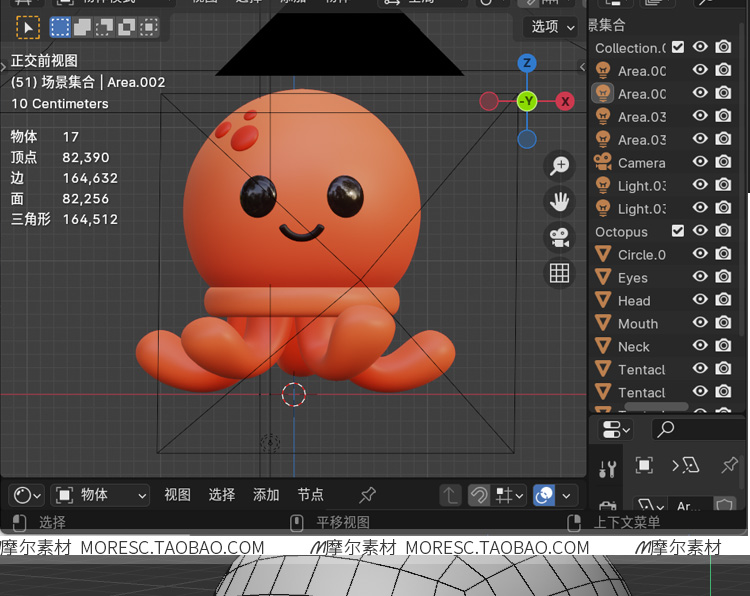Viewport: 750px width, 596px height.
Task: Open the 视图 menu in node editor
Action: 177,495
